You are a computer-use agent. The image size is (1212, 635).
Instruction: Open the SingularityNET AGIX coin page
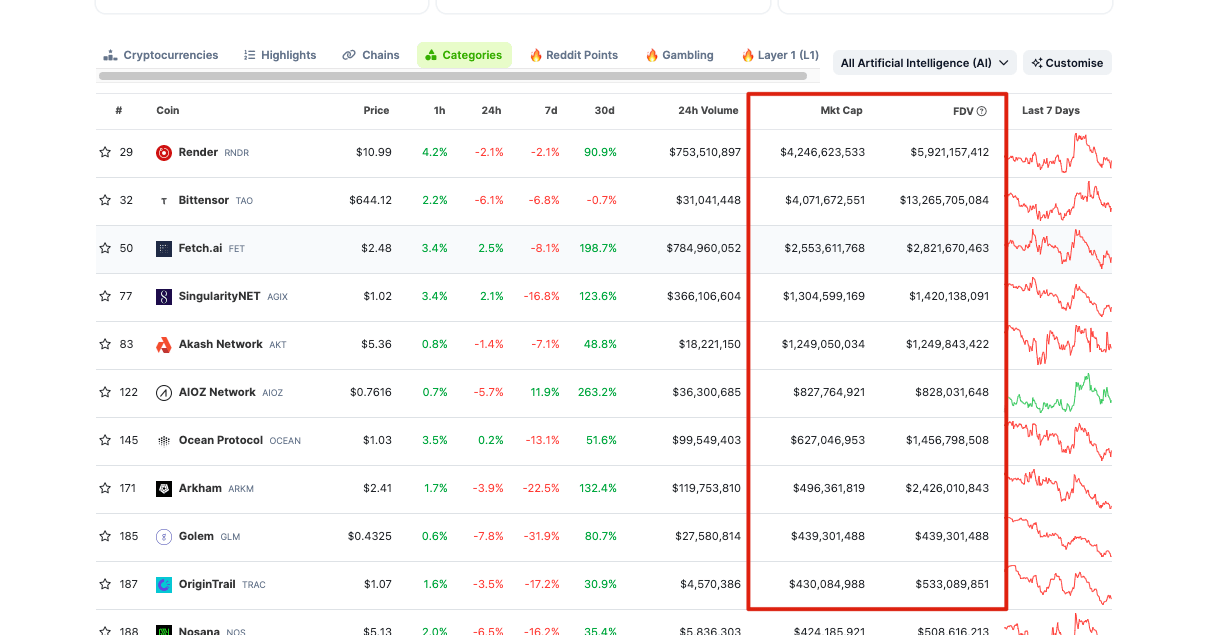tap(233, 297)
